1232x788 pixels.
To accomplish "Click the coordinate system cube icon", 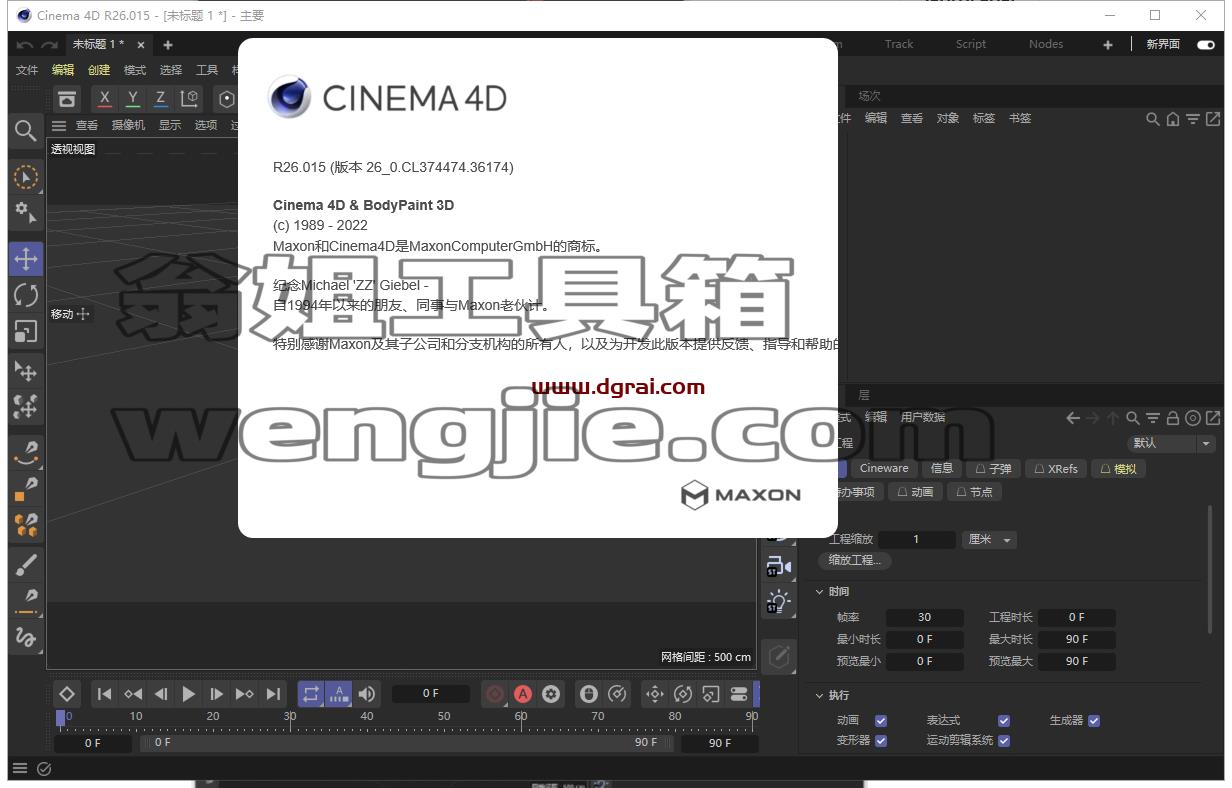I will click(x=190, y=98).
